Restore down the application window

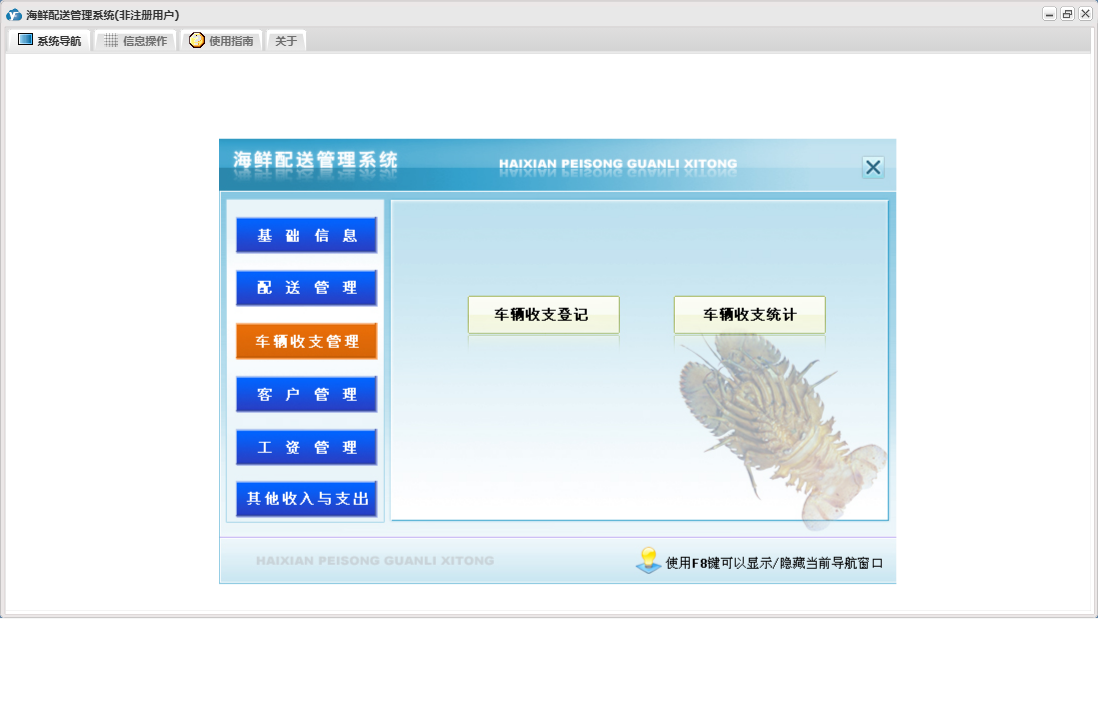pos(1067,14)
